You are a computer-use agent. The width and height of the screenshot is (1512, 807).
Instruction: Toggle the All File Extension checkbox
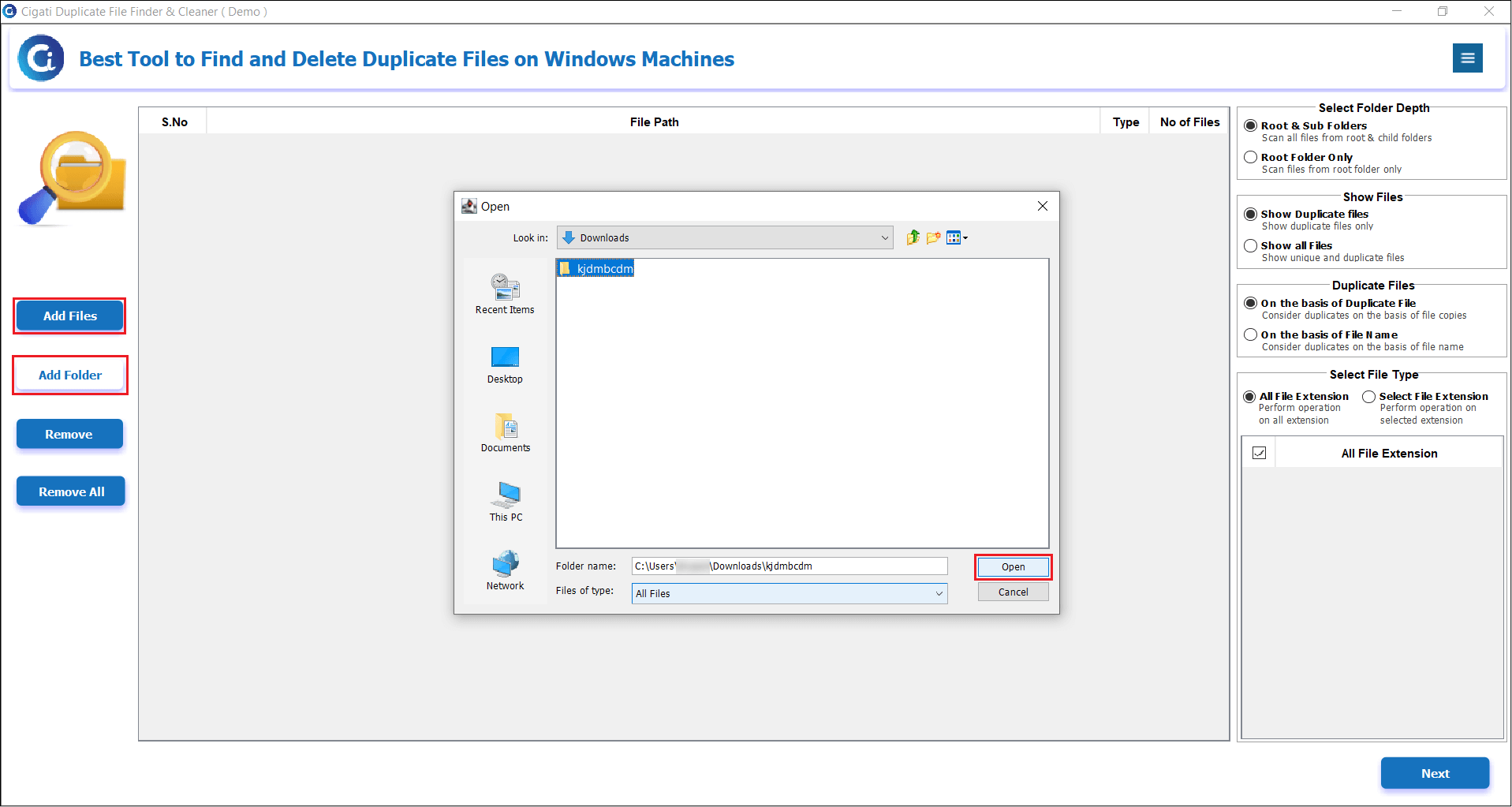(x=1259, y=453)
